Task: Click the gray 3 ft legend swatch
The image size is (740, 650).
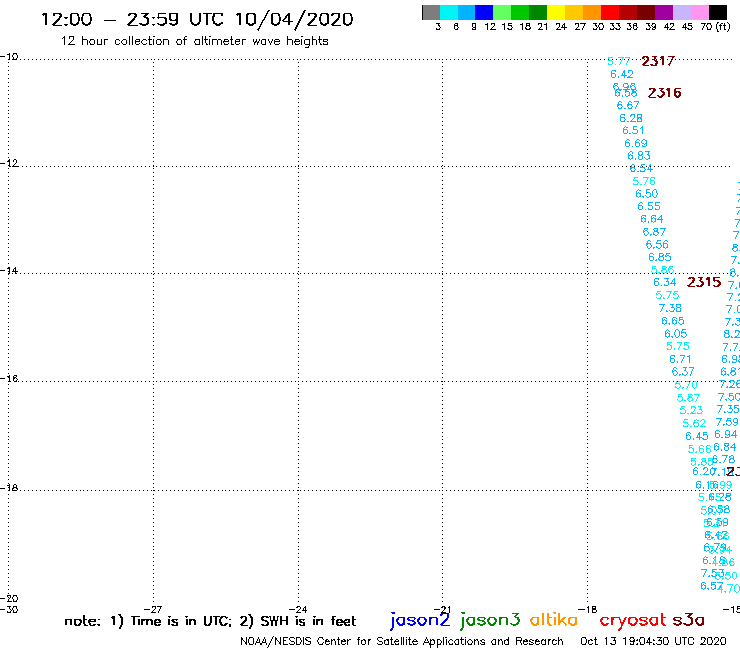Action: pos(431,12)
